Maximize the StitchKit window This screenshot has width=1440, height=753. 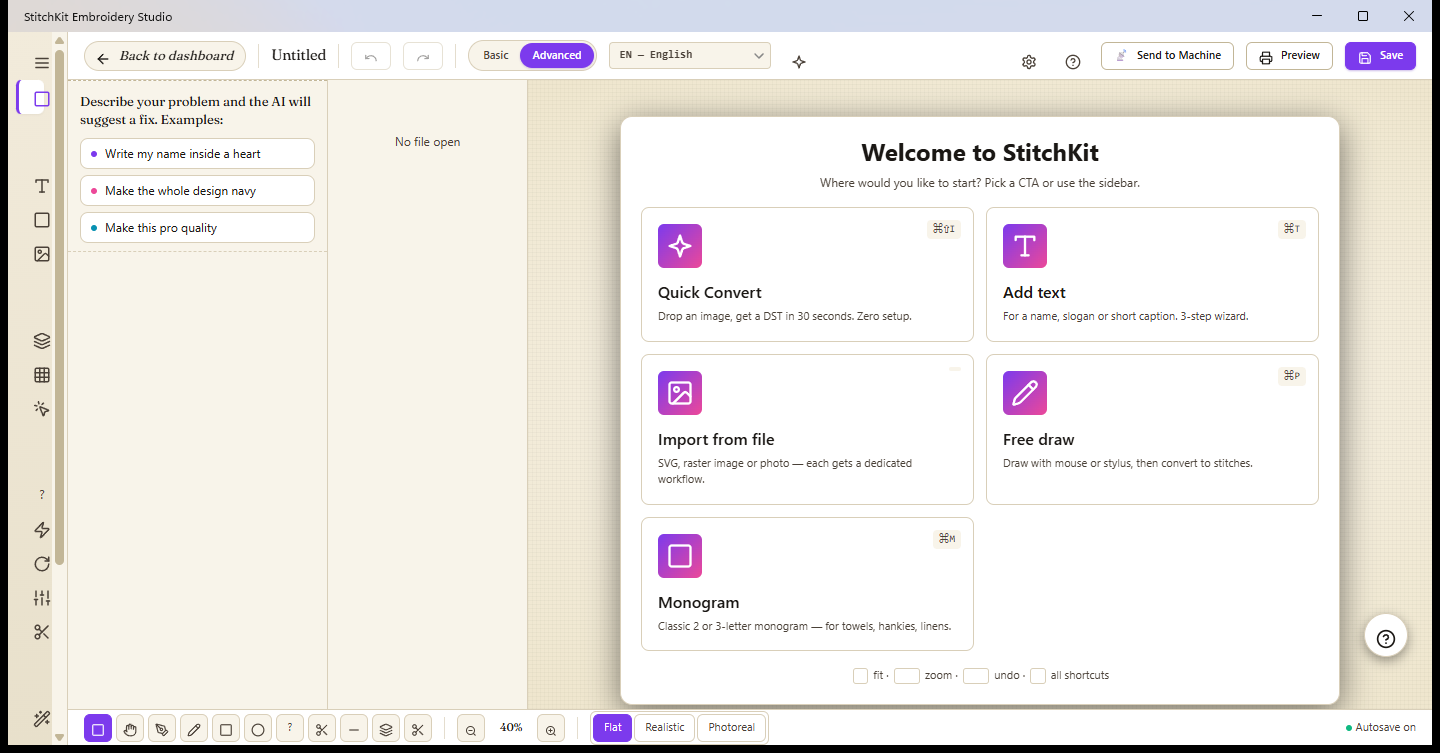(x=1362, y=16)
